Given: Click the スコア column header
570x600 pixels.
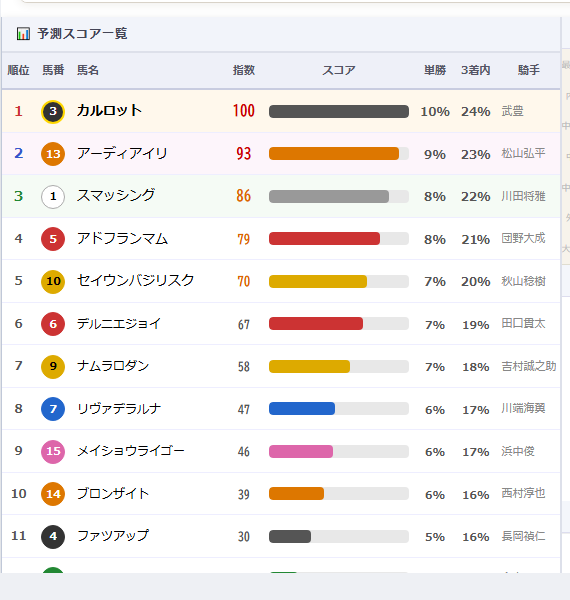Looking at the screenshot, I should point(339,70).
